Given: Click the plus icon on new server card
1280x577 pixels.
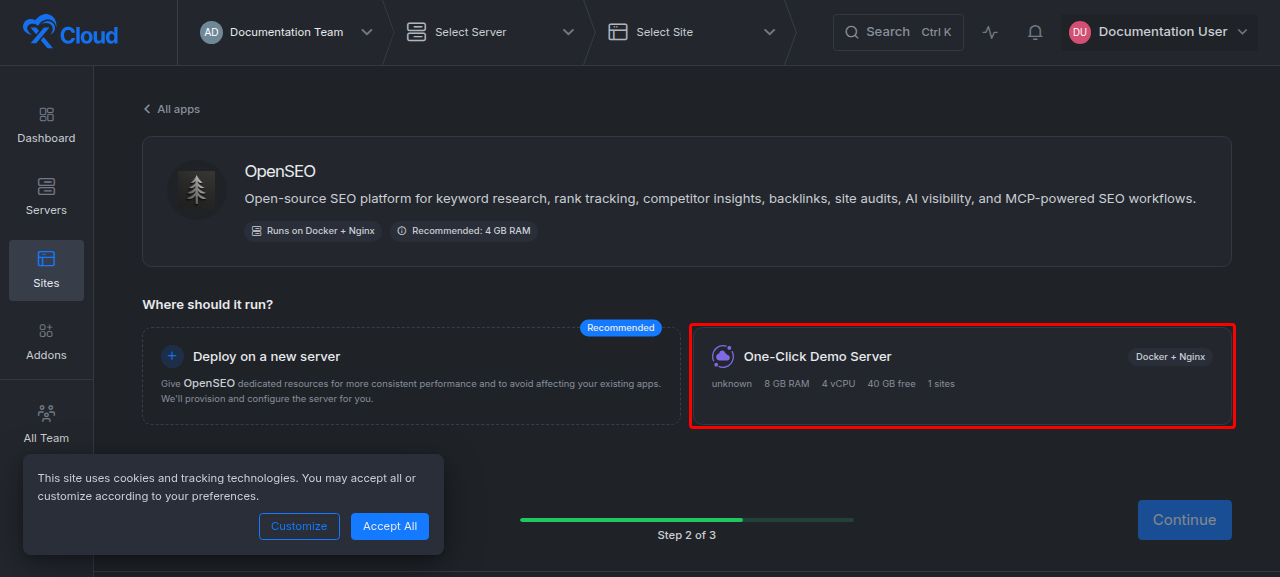Looking at the screenshot, I should (172, 356).
